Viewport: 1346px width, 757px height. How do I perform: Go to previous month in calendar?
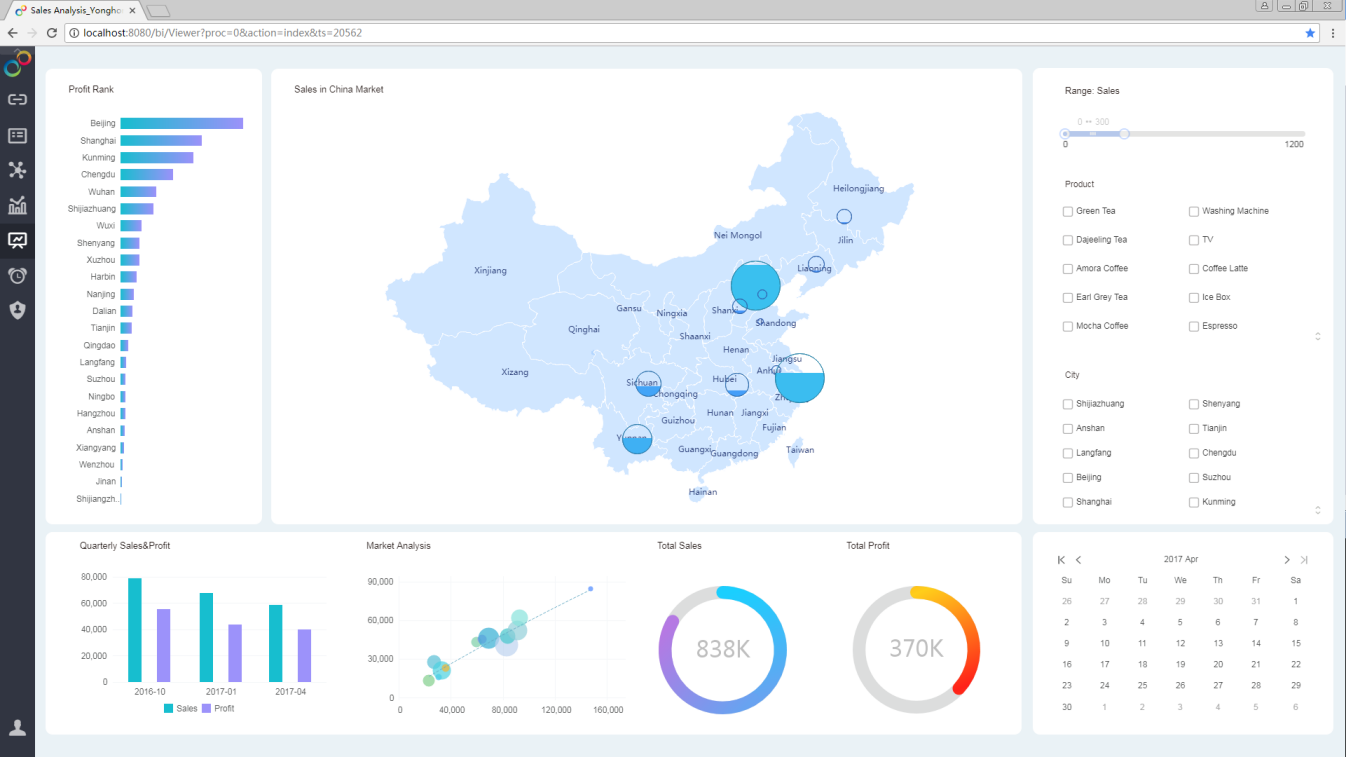[x=1079, y=560]
